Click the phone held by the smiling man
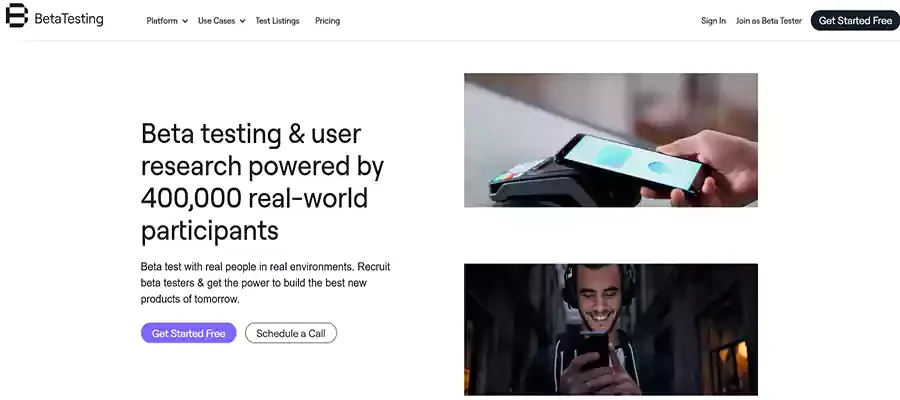Screen dimensions: 900x400 [593, 349]
